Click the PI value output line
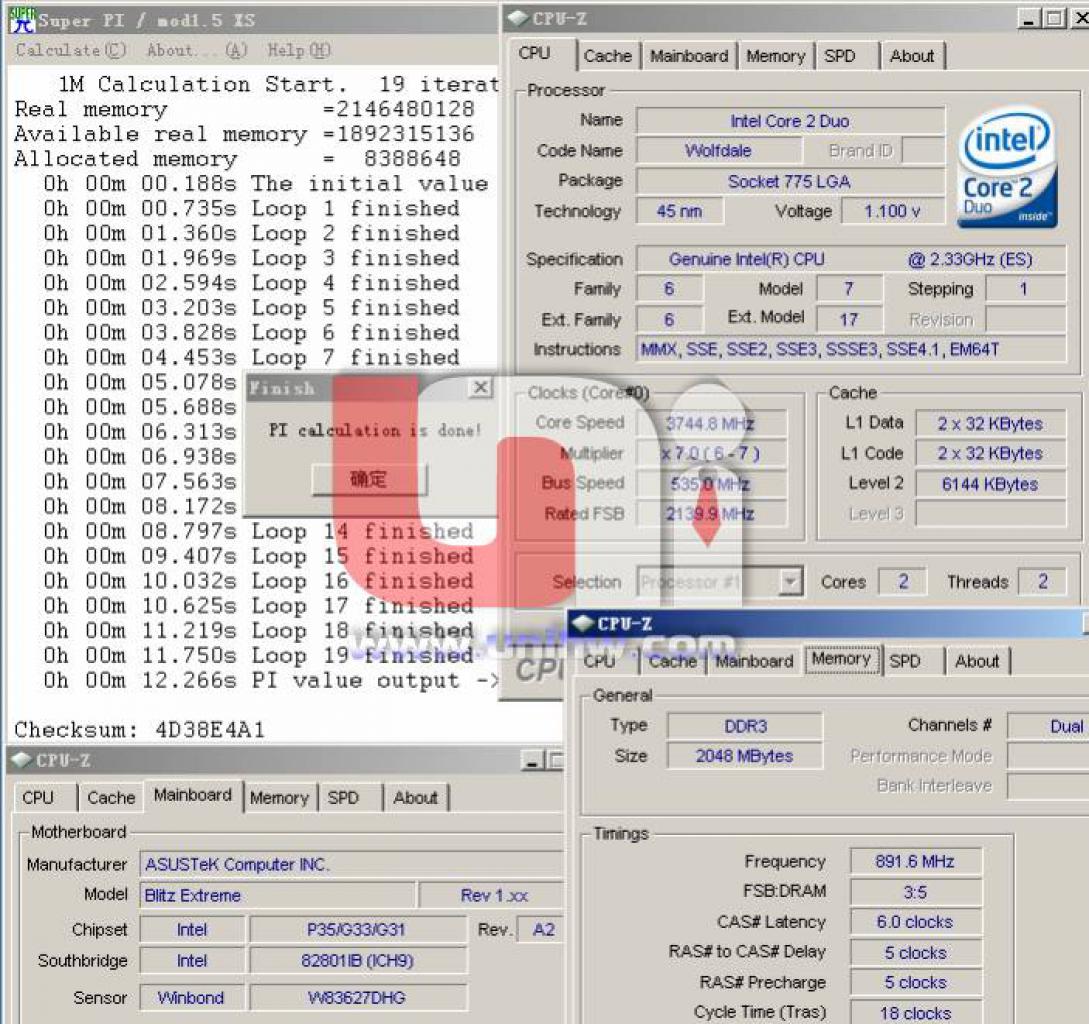Image resolution: width=1089 pixels, height=1024 pixels. point(271,680)
